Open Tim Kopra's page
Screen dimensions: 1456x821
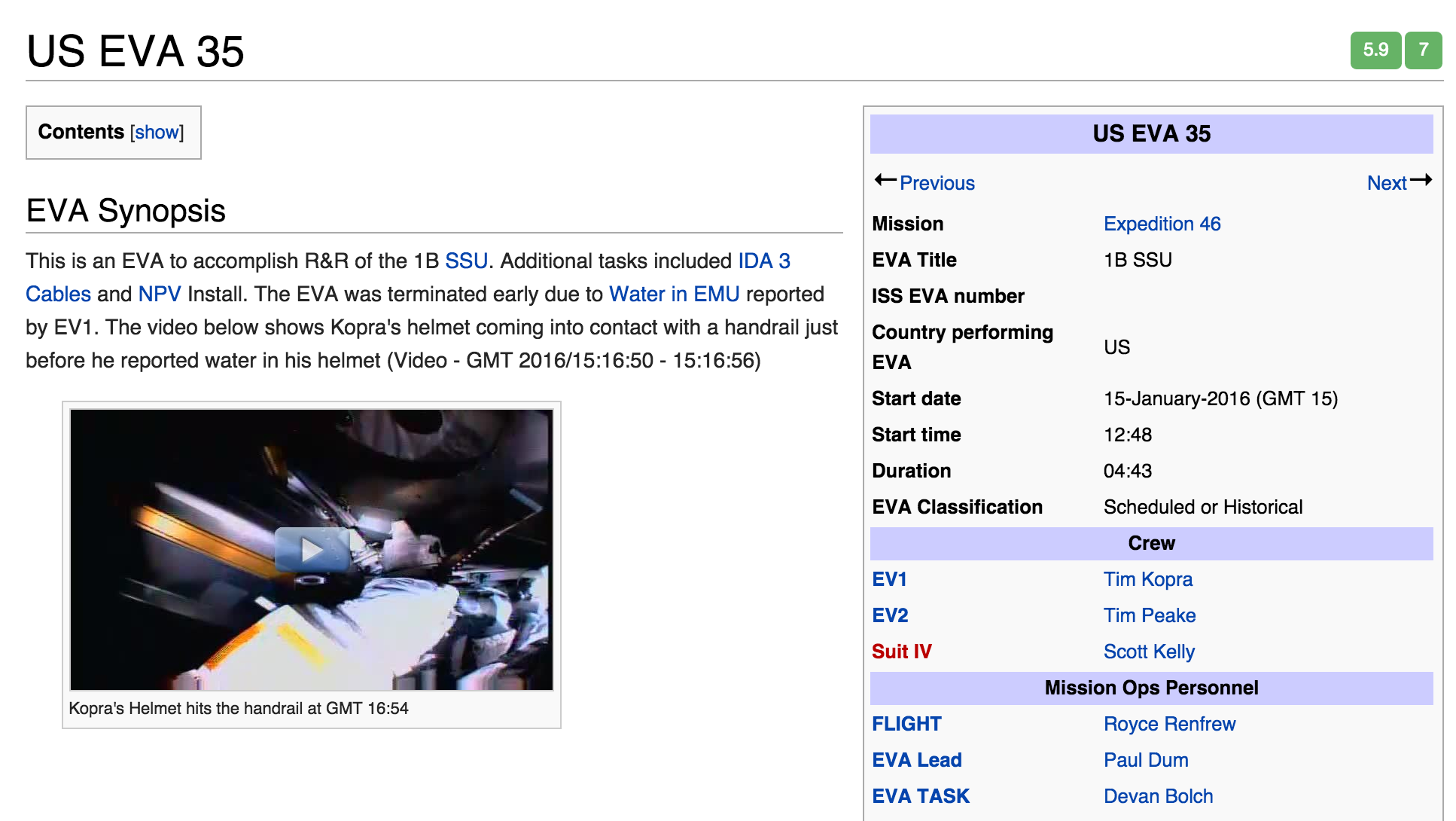point(1148,579)
